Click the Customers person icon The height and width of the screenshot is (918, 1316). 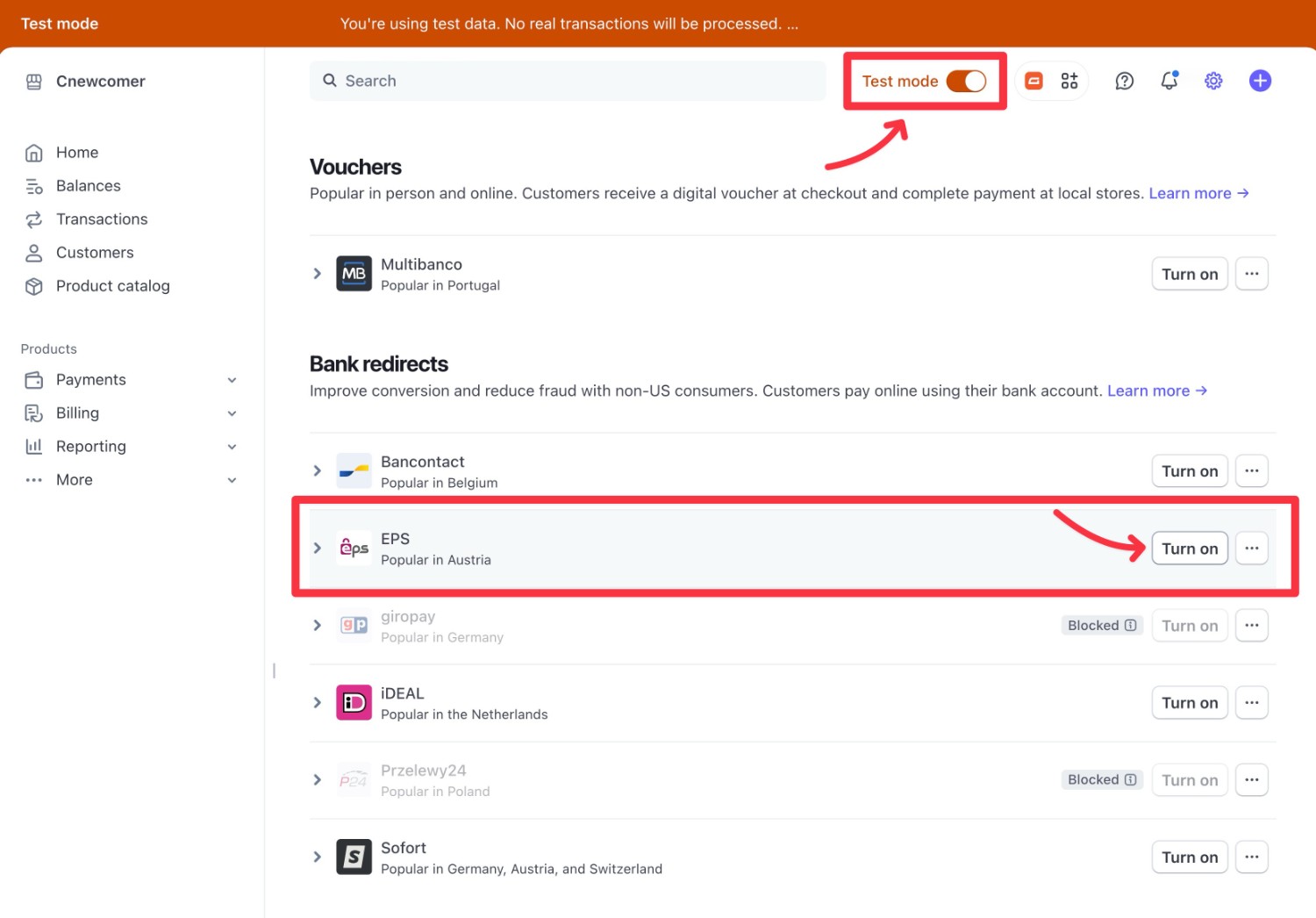tap(34, 253)
